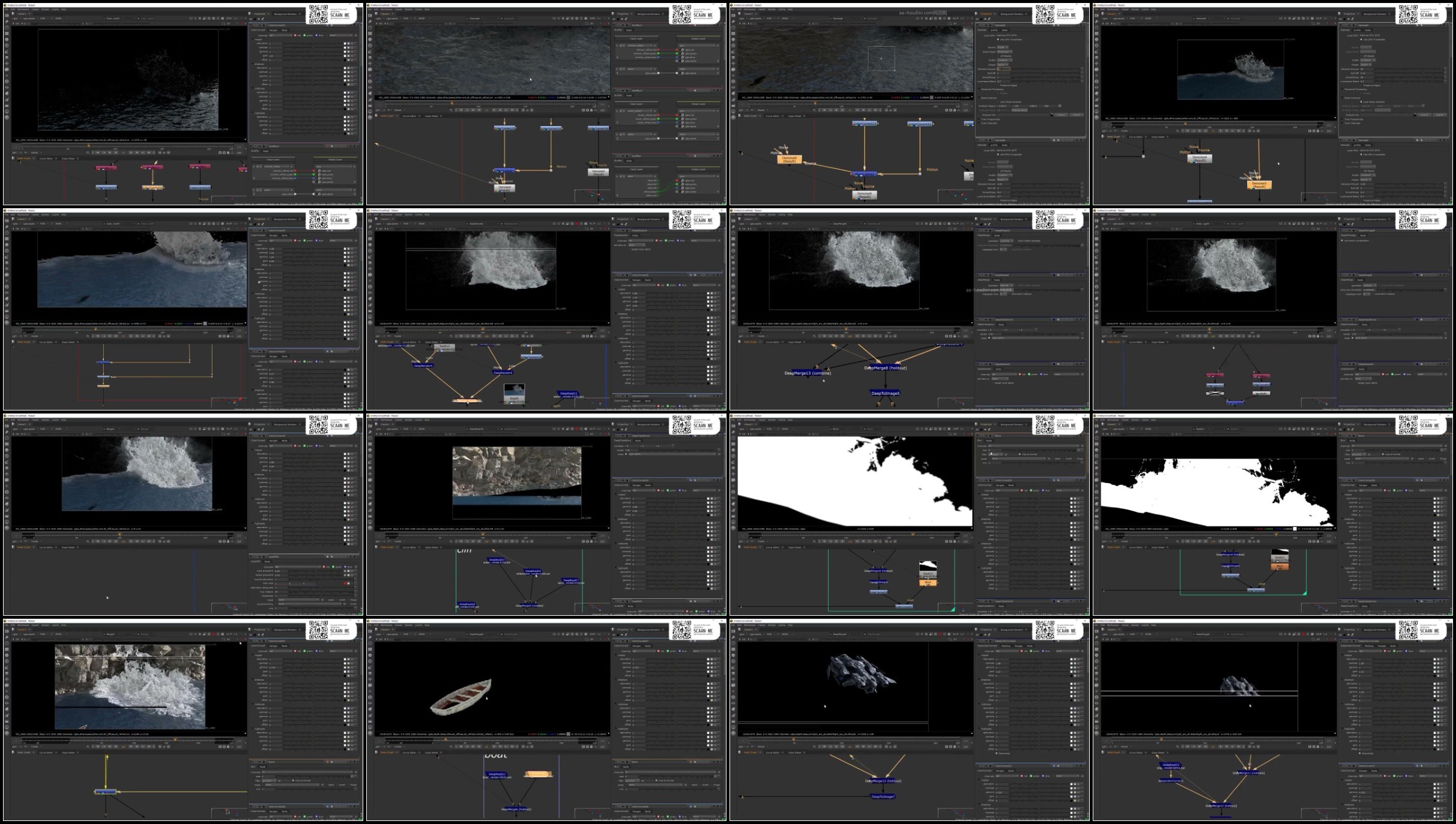Boat screenshot: switch to the Curve Editor tab

410,753
